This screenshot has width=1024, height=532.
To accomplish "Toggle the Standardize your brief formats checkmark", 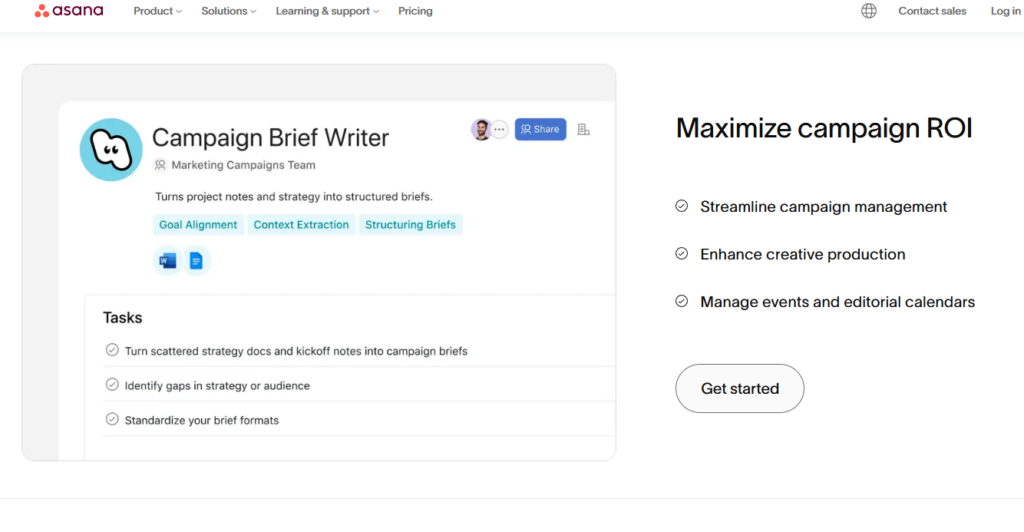I will click(x=112, y=419).
